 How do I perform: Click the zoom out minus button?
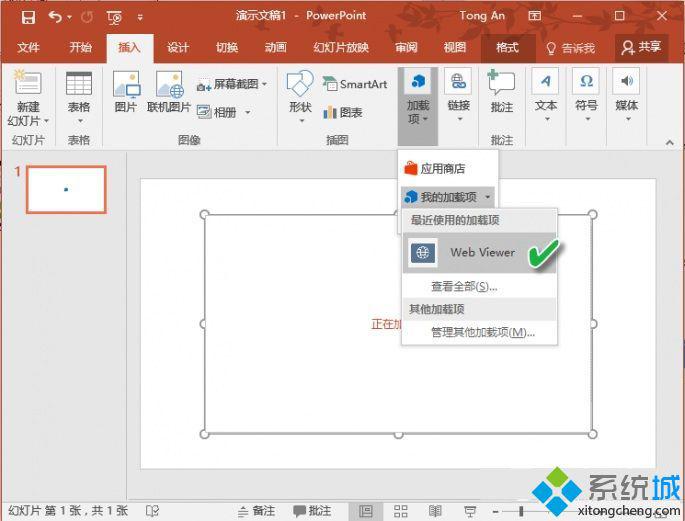tap(495, 511)
